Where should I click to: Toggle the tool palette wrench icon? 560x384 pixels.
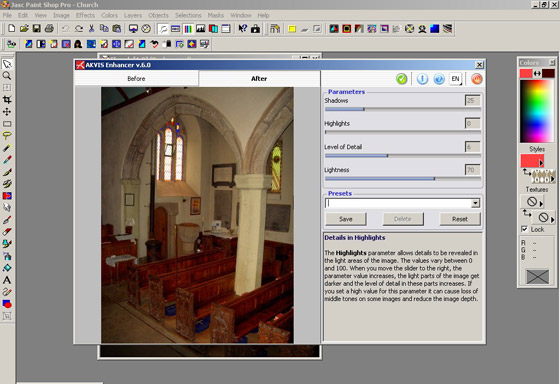(163, 29)
